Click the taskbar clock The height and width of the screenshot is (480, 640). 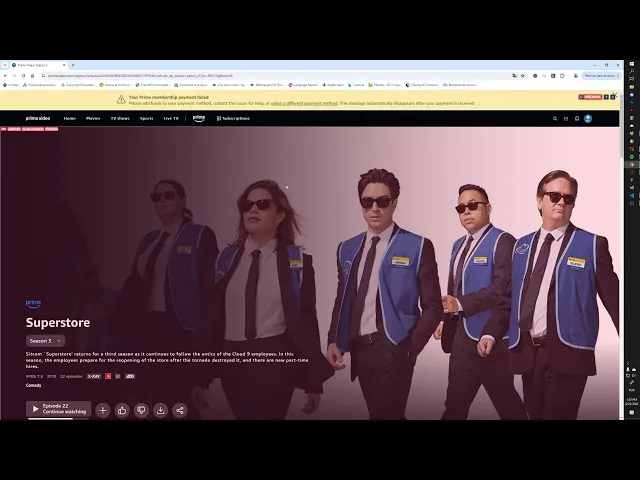[x=631, y=402]
